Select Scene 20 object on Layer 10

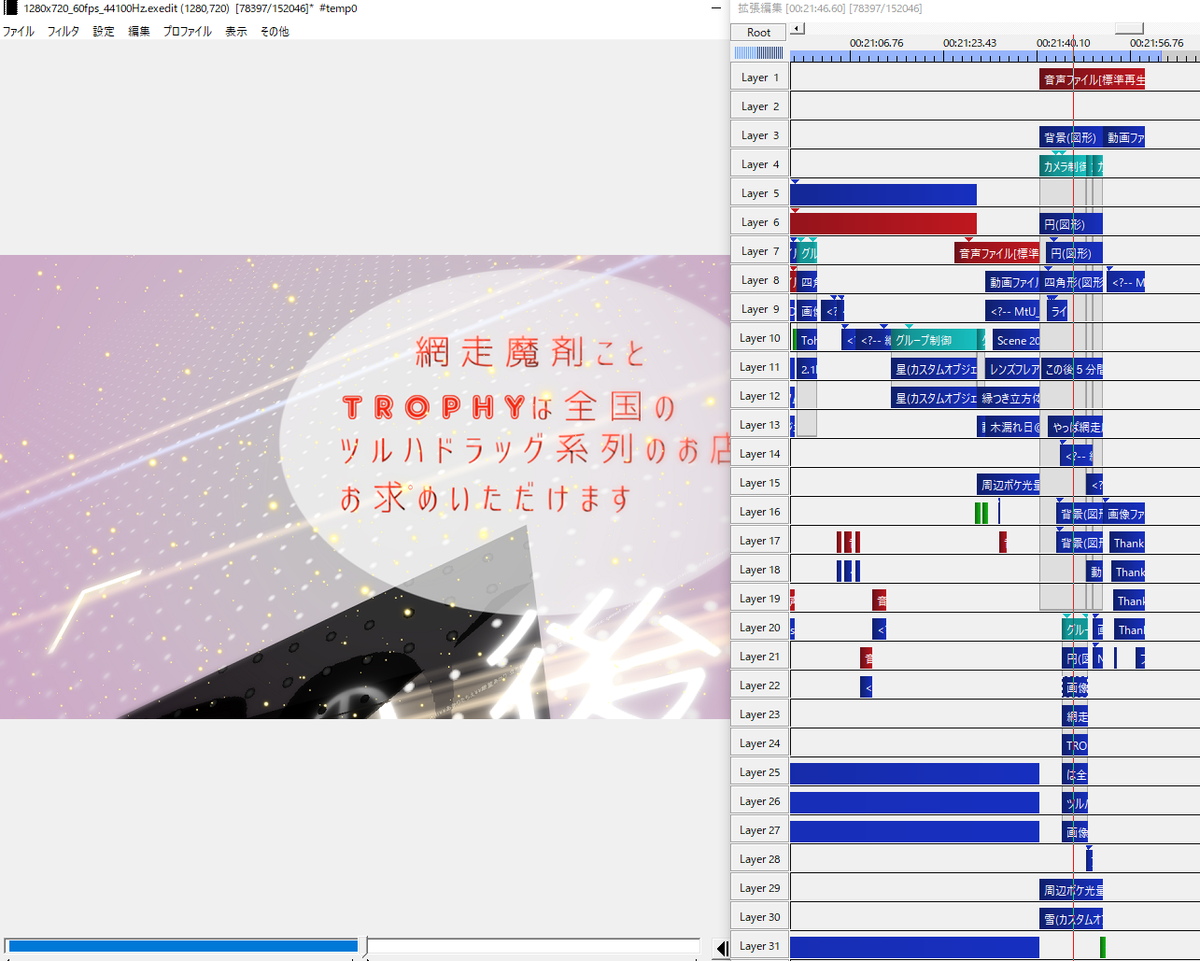tap(1016, 341)
